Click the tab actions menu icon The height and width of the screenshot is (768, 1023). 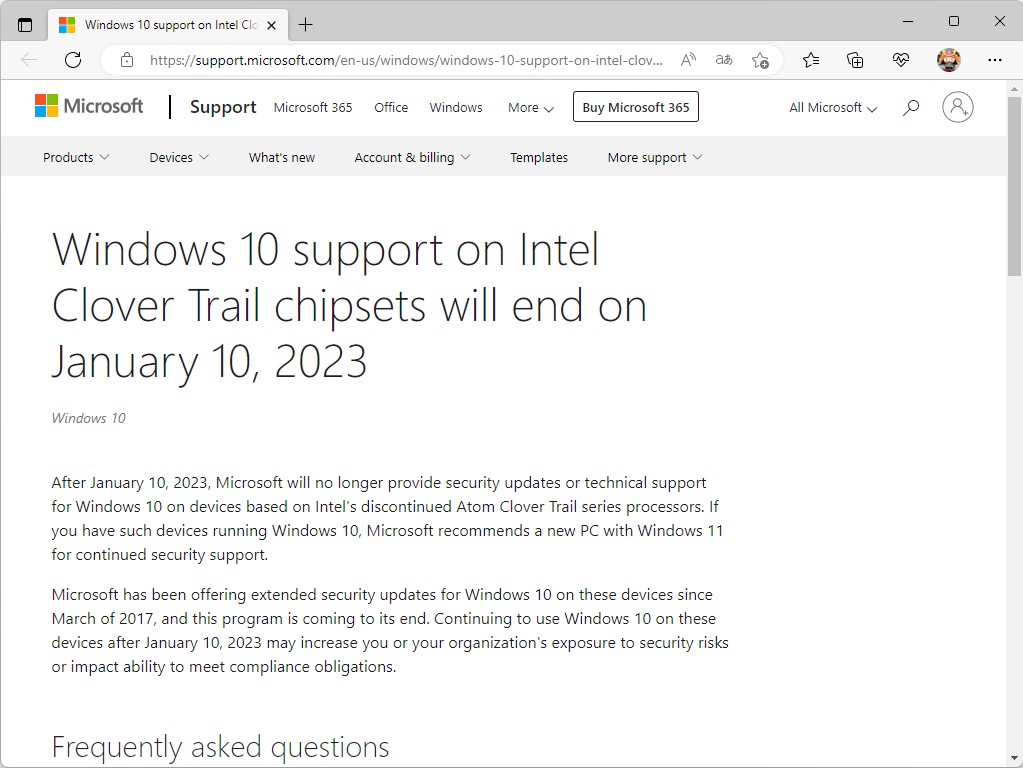tap(22, 22)
